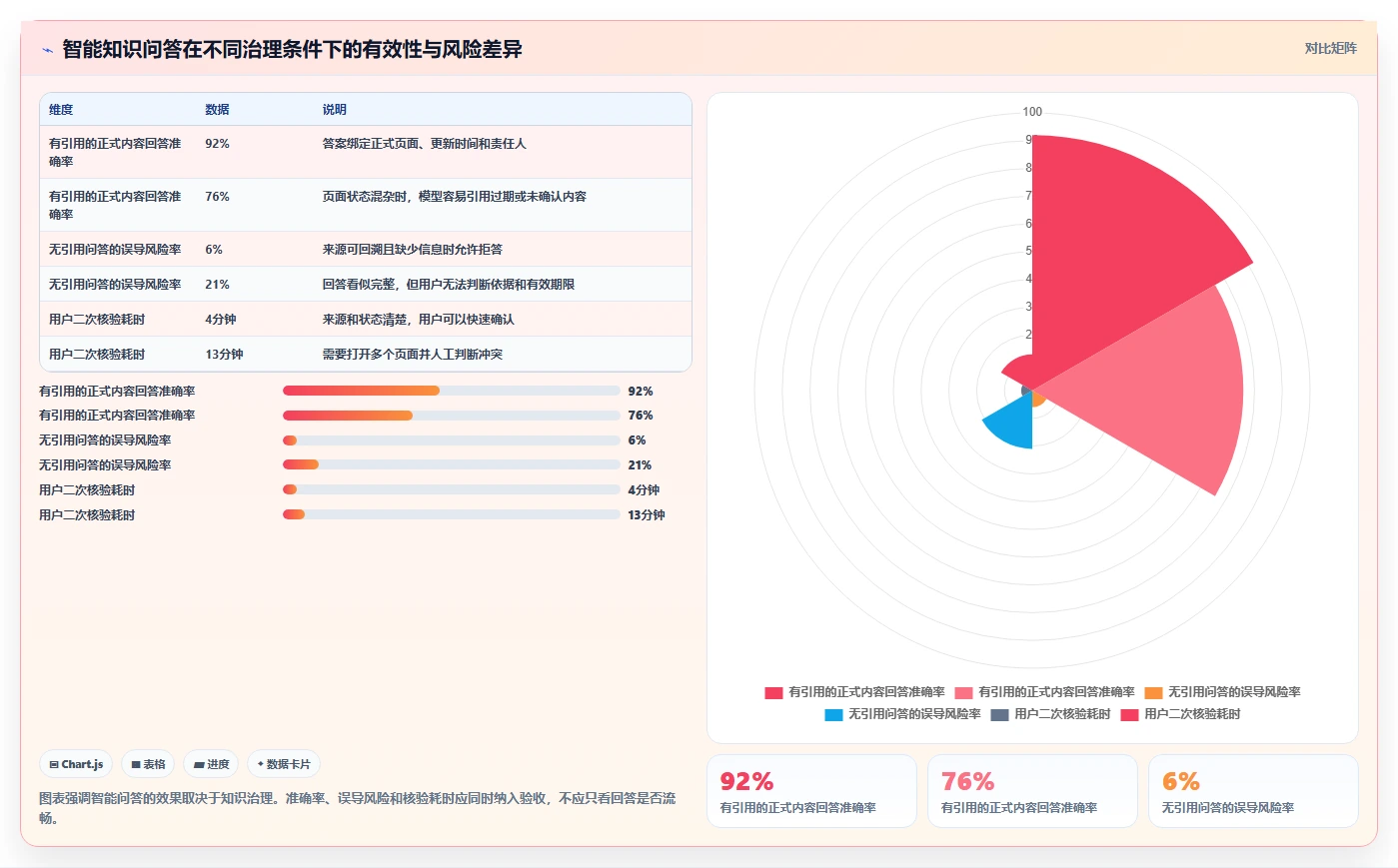Click the progress bar labeled 76%
Image resolution: width=1398 pixels, height=868 pixels.
tap(452, 416)
